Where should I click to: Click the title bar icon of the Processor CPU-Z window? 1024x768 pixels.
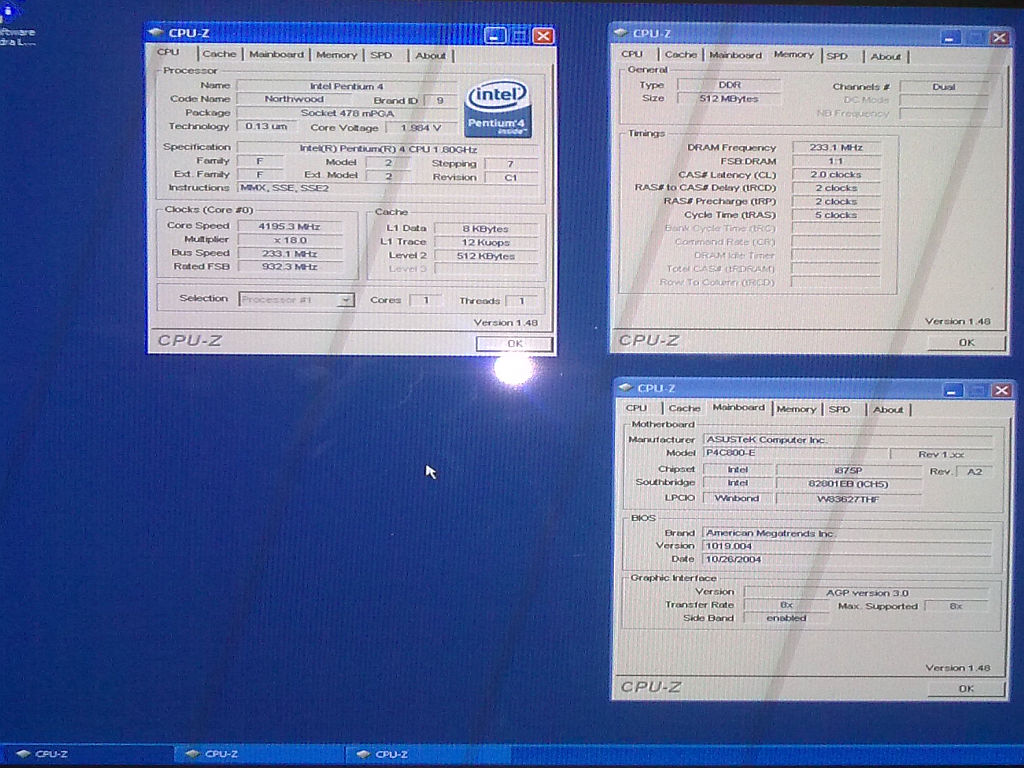(156, 33)
